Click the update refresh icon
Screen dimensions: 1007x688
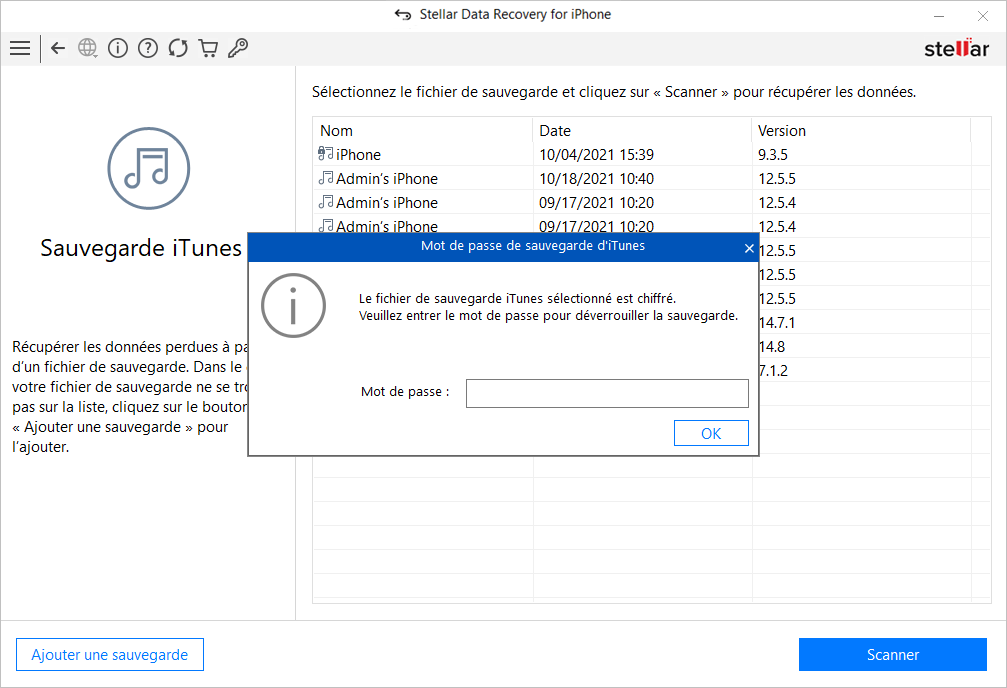tap(178, 48)
